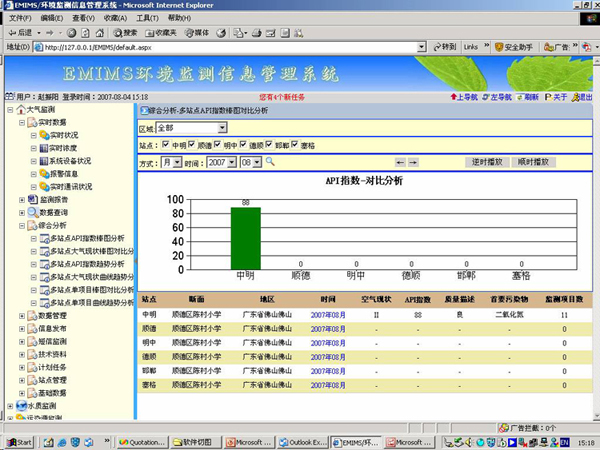Uncheck the 顺德 station checkbox
Image resolution: width=600 pixels, height=450 pixels.
pyautogui.click(x=191, y=144)
